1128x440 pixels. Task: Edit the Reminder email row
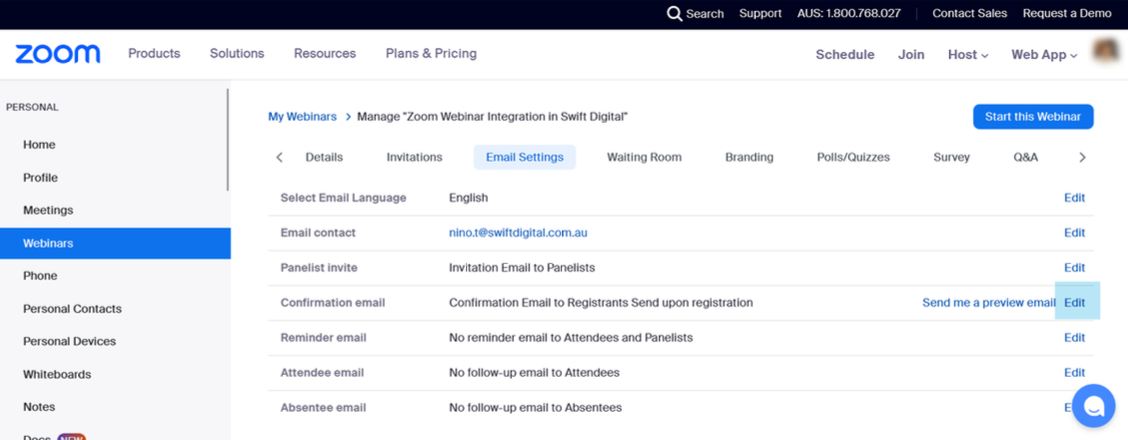point(1074,337)
